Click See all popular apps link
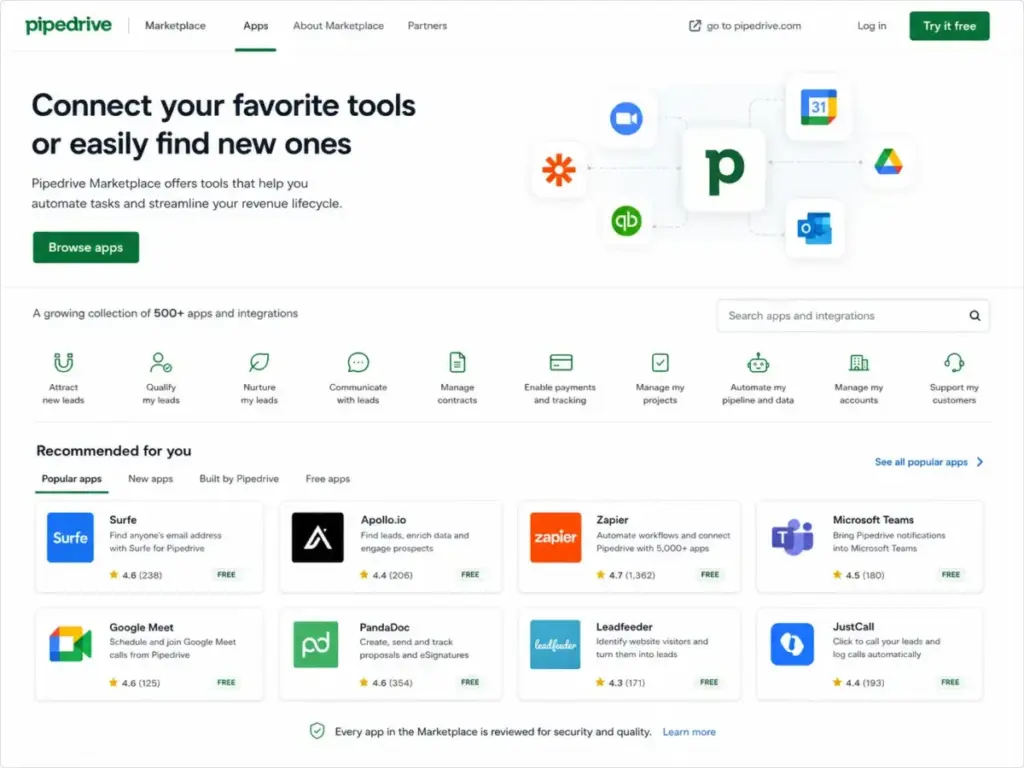This screenshot has height=768, width=1024. point(921,462)
